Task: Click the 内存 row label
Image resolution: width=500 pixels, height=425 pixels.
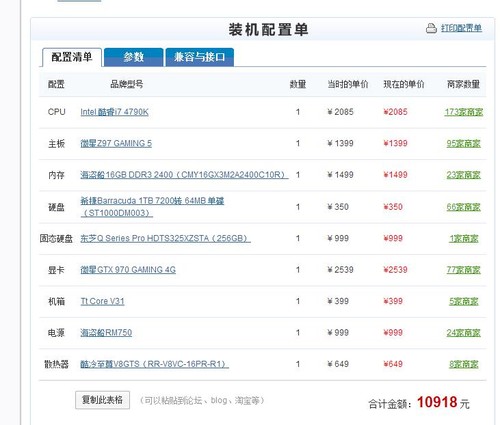Action: click(x=56, y=175)
